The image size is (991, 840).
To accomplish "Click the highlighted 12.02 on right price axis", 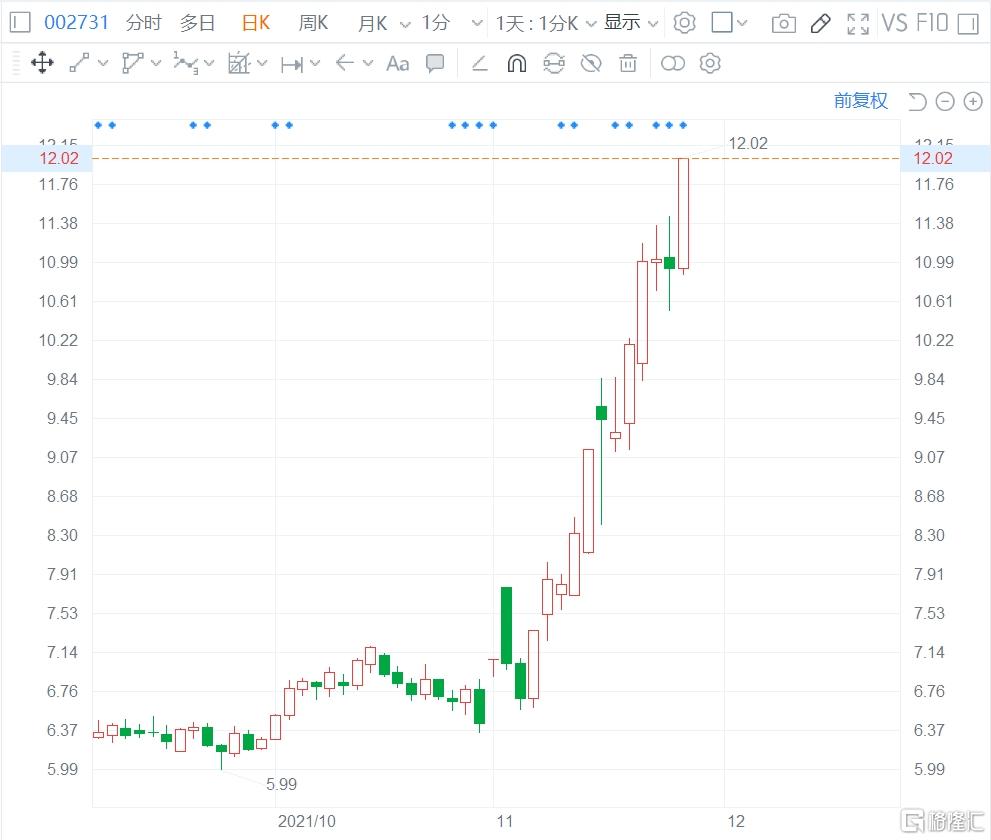I will [933, 158].
